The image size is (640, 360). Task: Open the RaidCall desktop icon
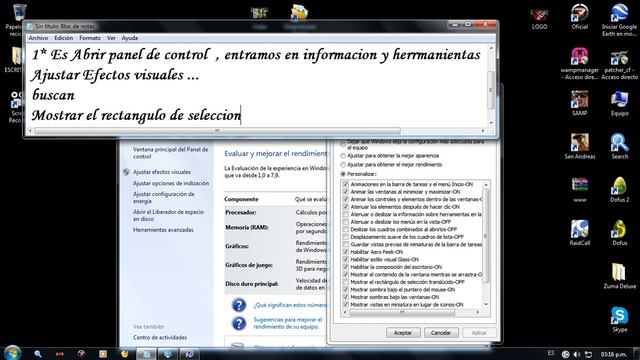[579, 233]
